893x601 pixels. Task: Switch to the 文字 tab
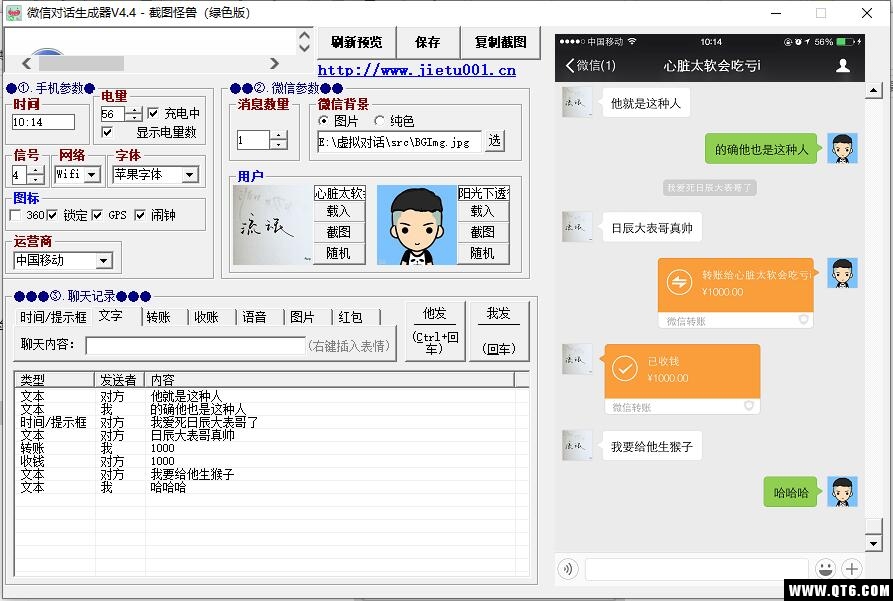click(110, 316)
